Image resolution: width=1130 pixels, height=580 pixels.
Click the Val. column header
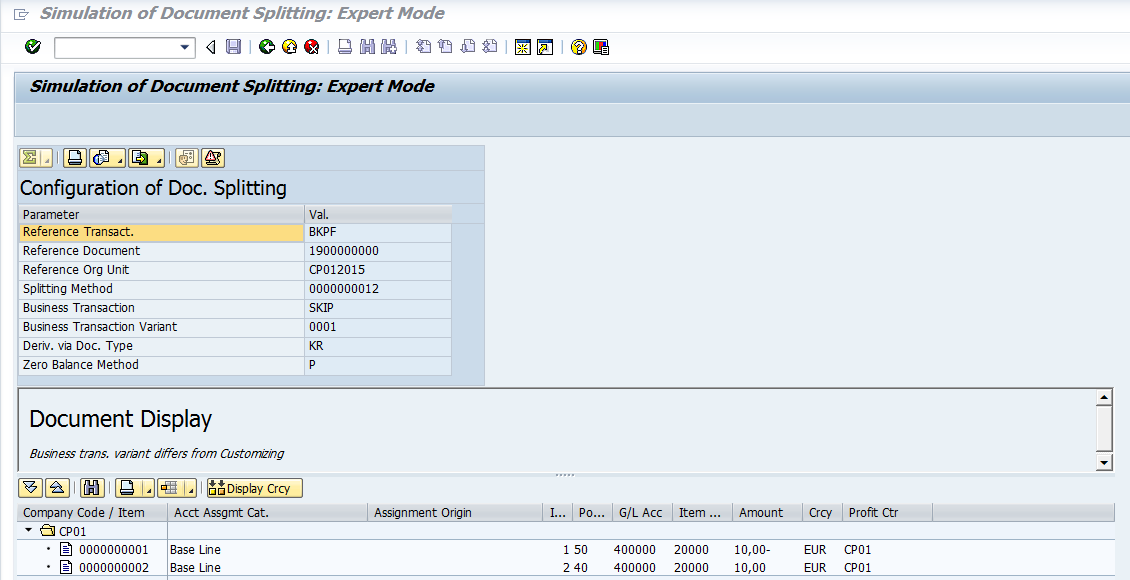tap(378, 214)
